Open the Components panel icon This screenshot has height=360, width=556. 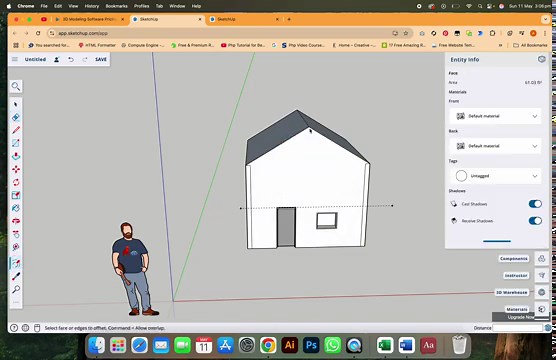coord(541,259)
